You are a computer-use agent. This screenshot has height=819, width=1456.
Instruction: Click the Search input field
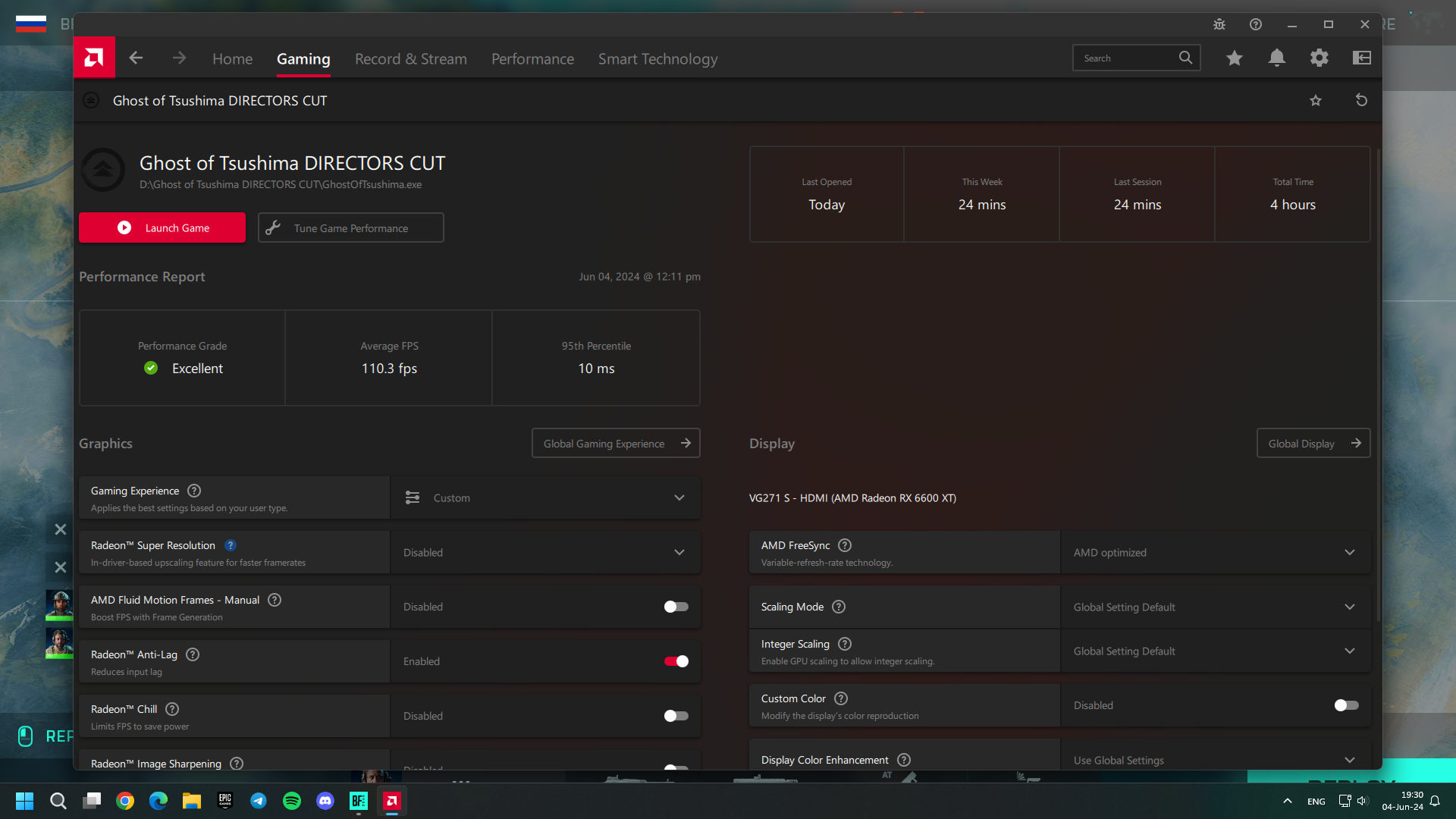(1126, 58)
